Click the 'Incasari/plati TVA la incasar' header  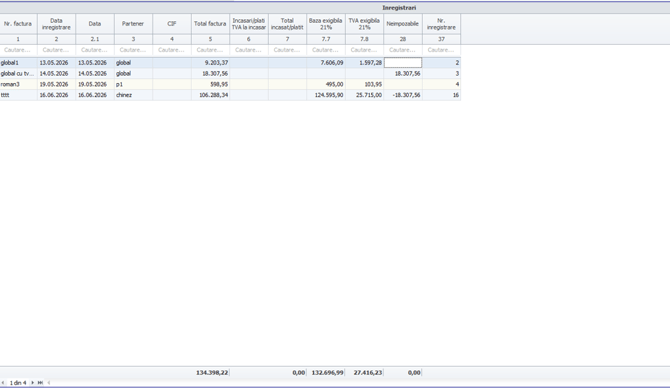point(249,24)
